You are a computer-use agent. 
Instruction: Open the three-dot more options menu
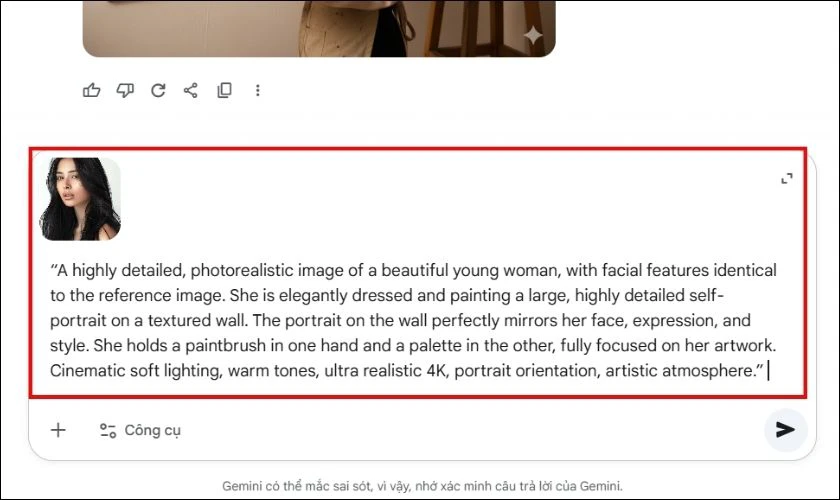[257, 90]
